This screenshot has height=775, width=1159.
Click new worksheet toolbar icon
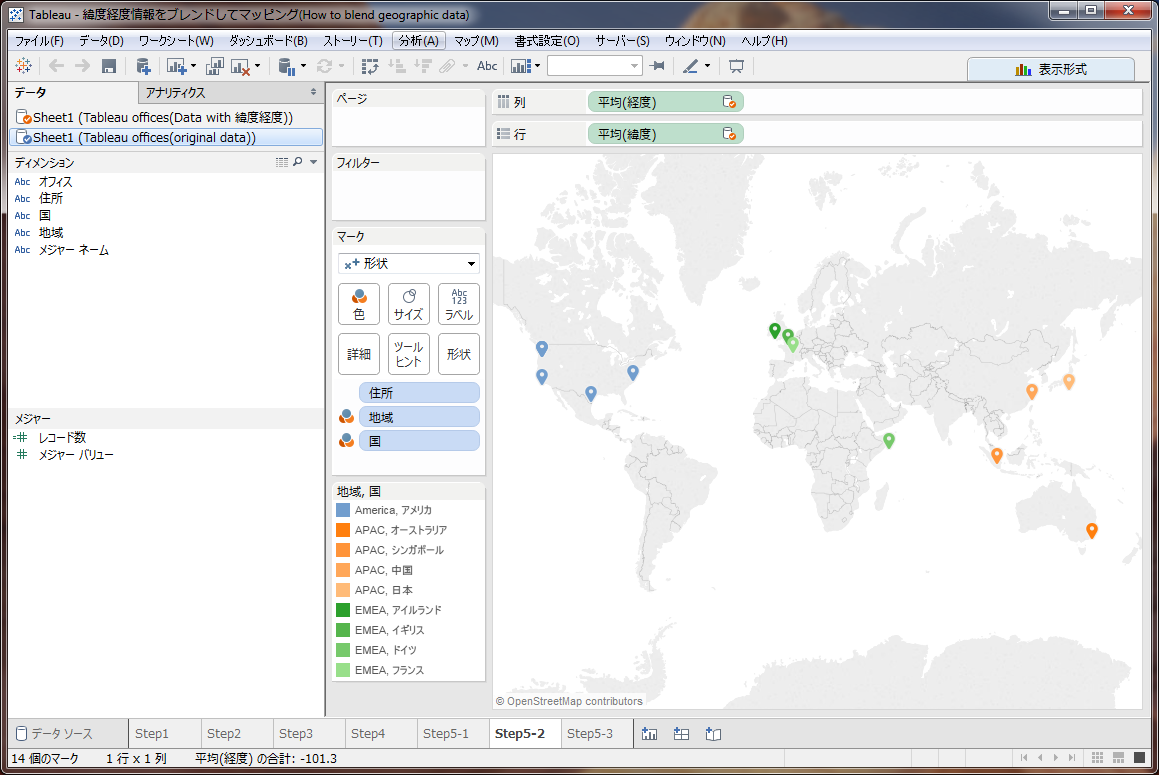176,67
